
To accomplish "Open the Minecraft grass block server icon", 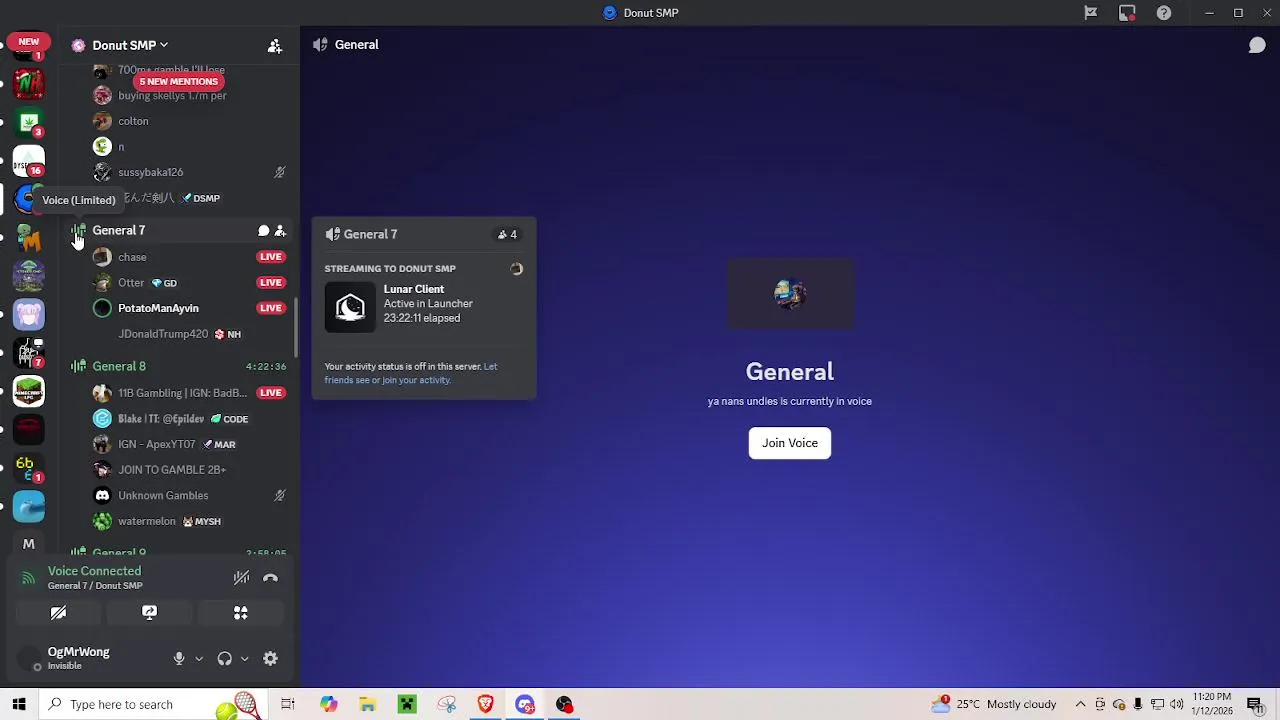I will pyautogui.click(x=29, y=391).
